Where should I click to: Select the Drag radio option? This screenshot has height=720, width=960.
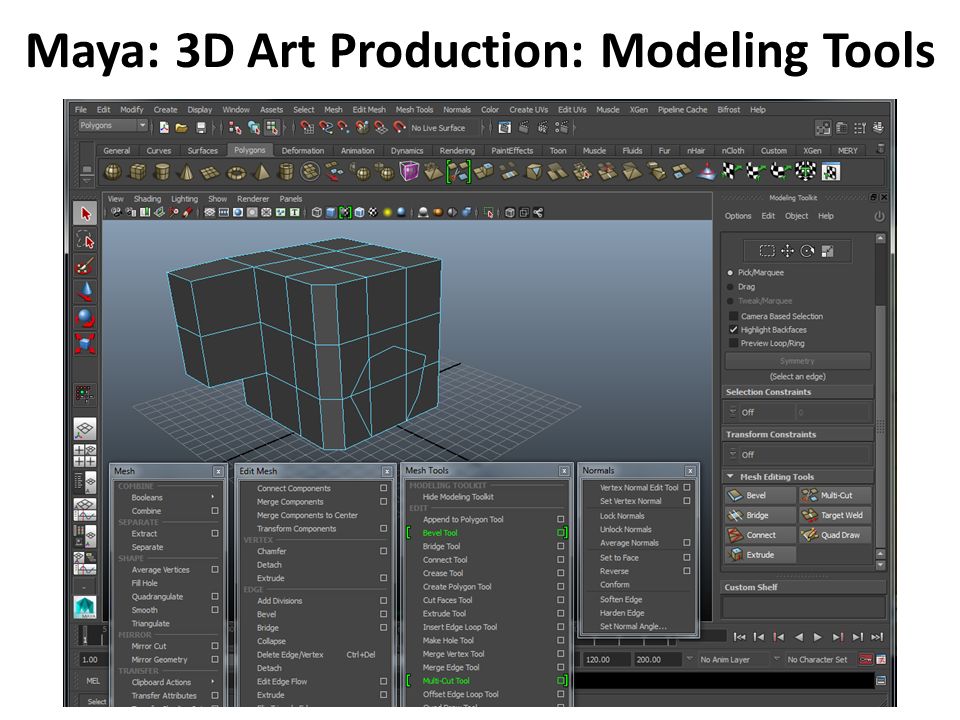tap(730, 287)
